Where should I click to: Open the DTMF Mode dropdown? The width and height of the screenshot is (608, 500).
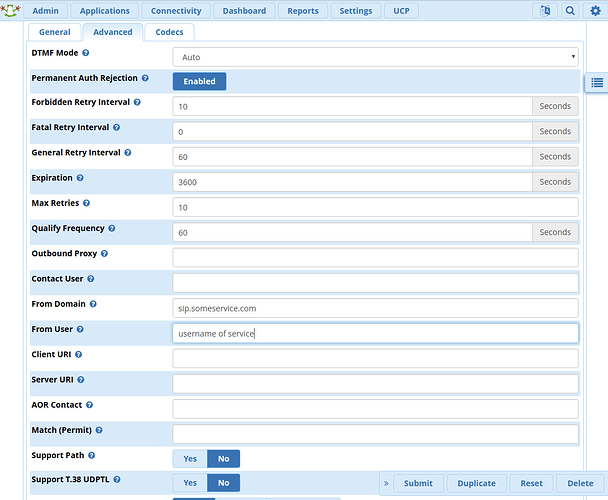click(x=375, y=57)
